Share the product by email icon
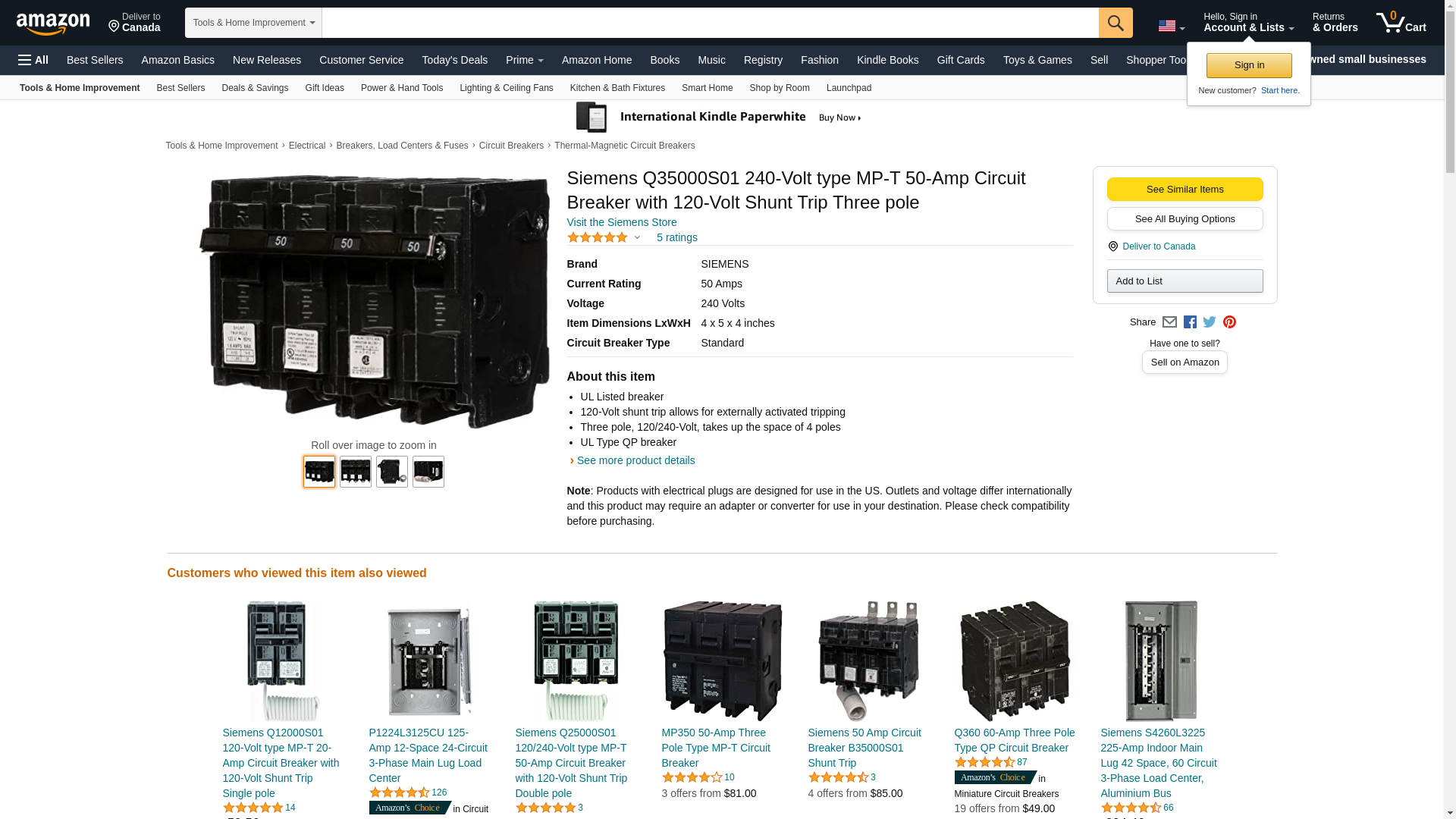The image size is (1456, 819). (x=1169, y=322)
